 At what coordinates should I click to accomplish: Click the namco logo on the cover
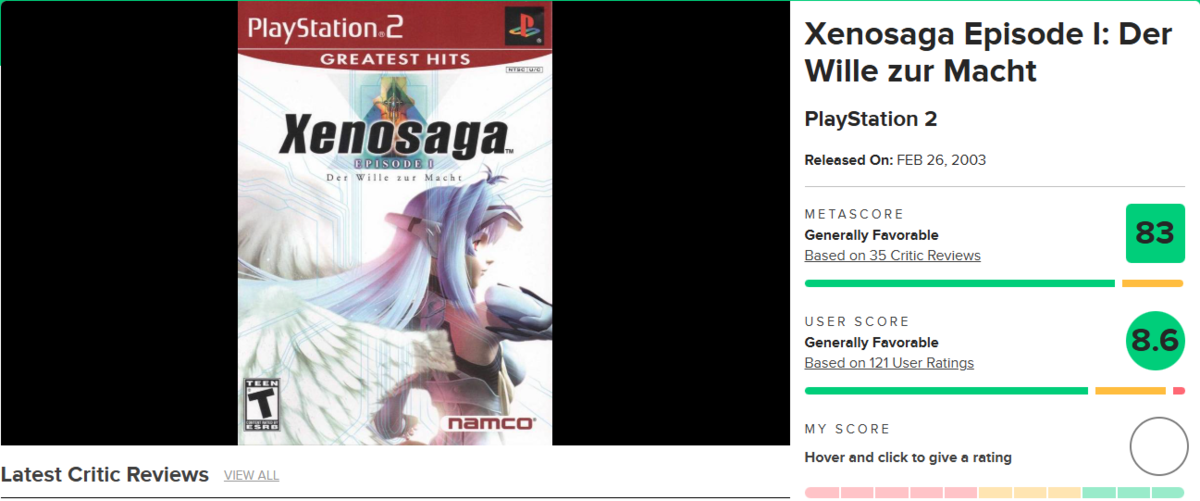click(x=489, y=423)
